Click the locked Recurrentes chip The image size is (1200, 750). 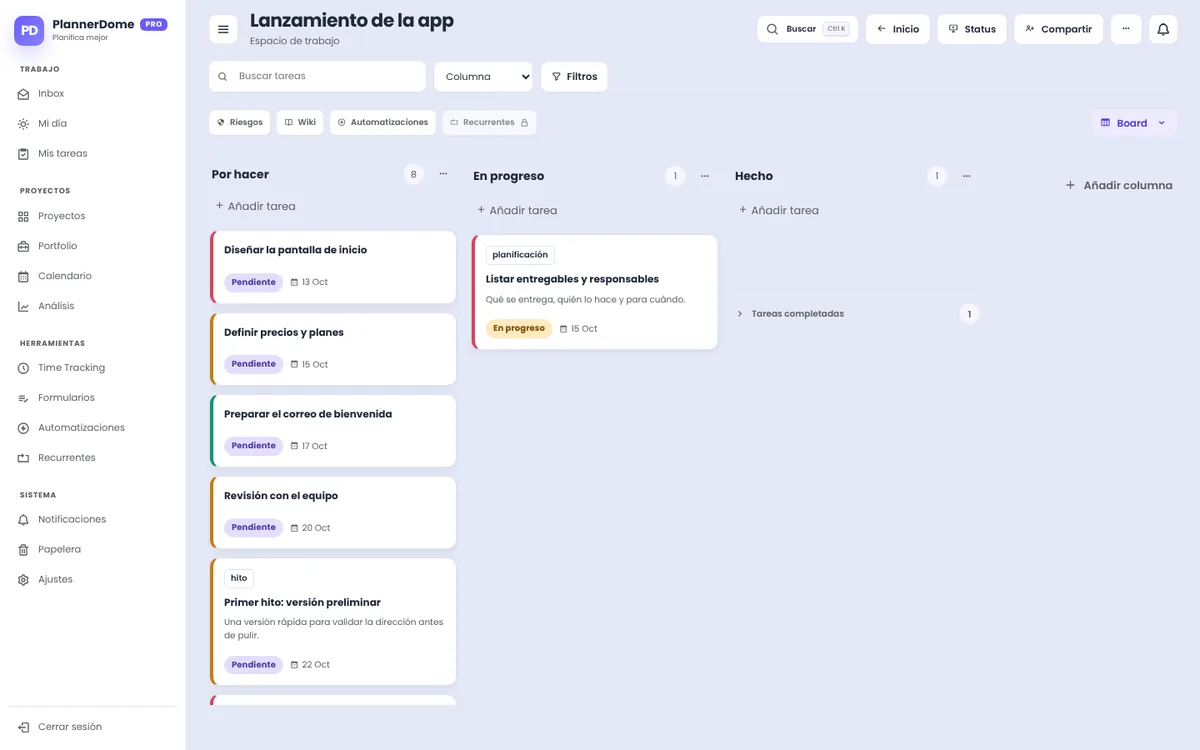(x=489, y=122)
